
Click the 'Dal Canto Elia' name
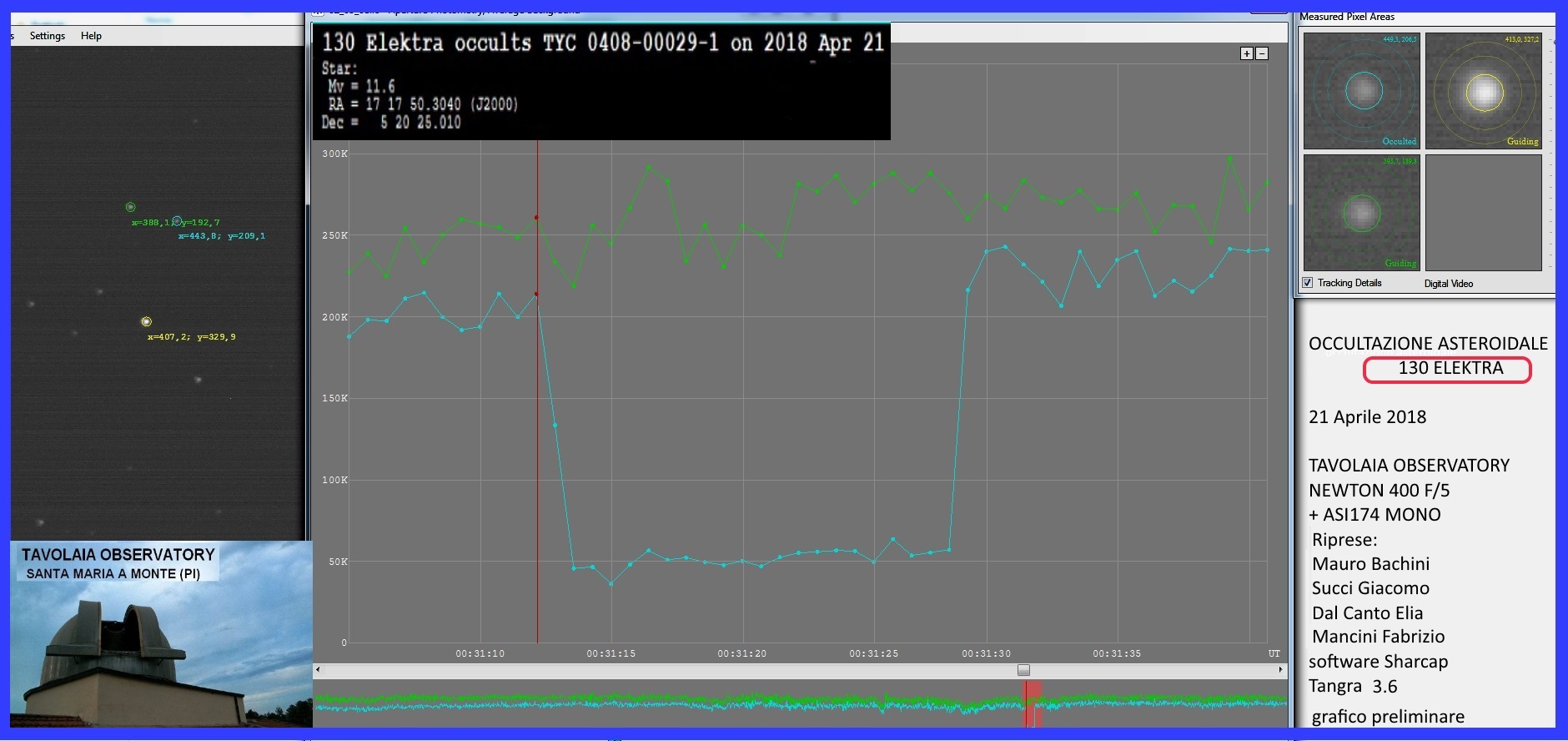tap(1367, 612)
